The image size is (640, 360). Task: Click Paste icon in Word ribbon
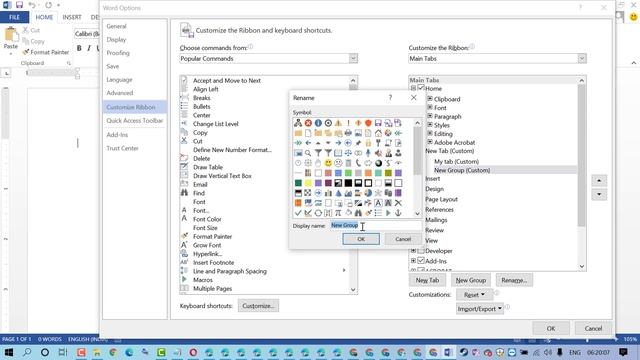coord(11,35)
